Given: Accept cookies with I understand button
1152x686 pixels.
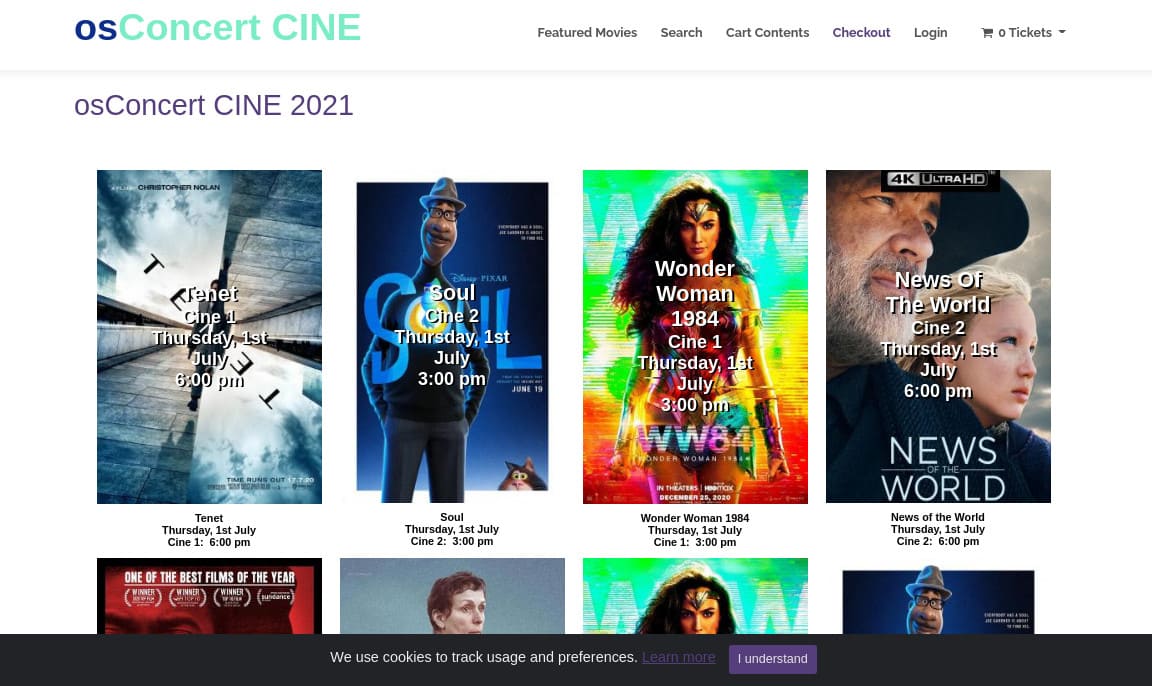Looking at the screenshot, I should pyautogui.click(x=772, y=659).
